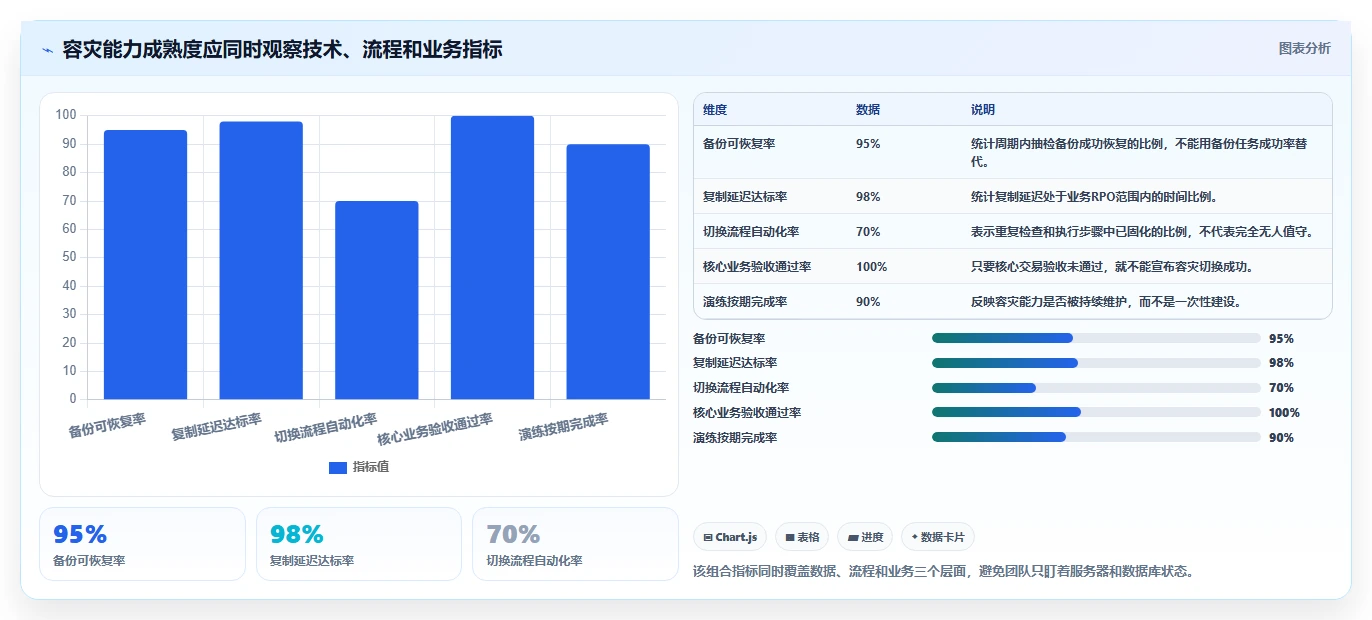1372x620 pixels.
Task: Select the Chart.js tag label
Action: pos(736,537)
